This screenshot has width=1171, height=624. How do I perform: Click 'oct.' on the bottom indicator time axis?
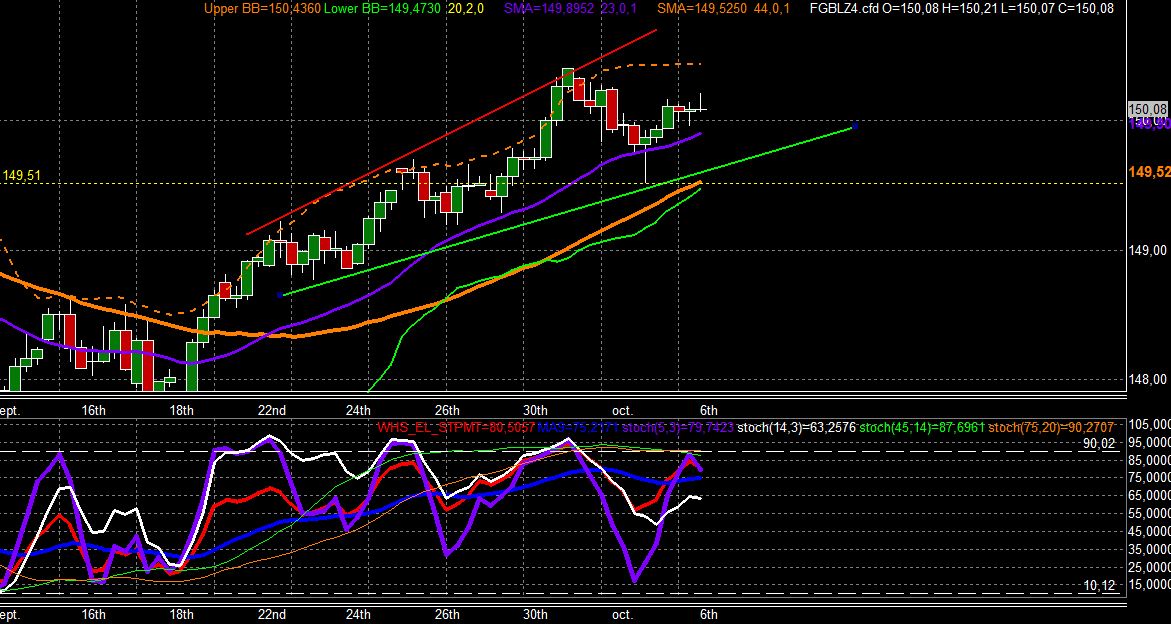[x=622, y=615]
